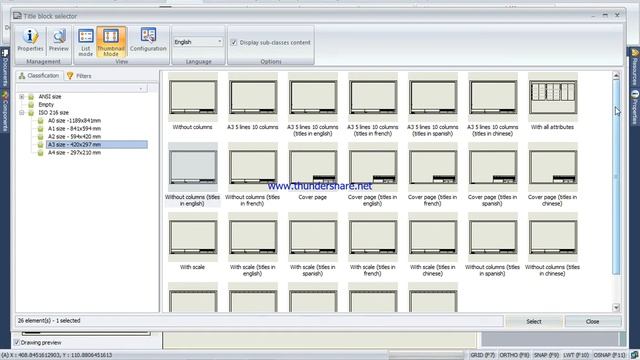Open the Properties side panel on right
The image size is (640, 360).
click(635, 108)
